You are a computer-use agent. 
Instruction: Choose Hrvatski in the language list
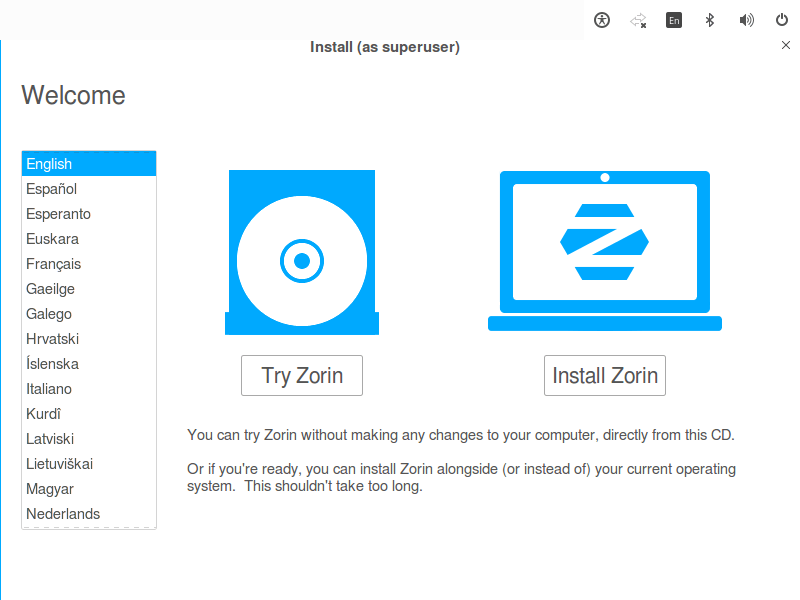tap(88, 339)
